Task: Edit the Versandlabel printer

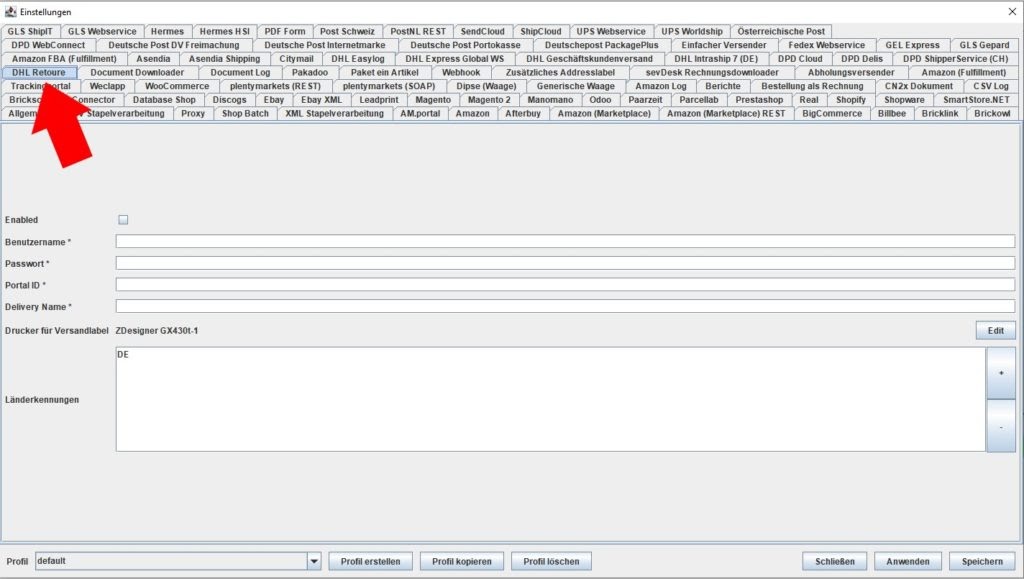Action: point(995,330)
